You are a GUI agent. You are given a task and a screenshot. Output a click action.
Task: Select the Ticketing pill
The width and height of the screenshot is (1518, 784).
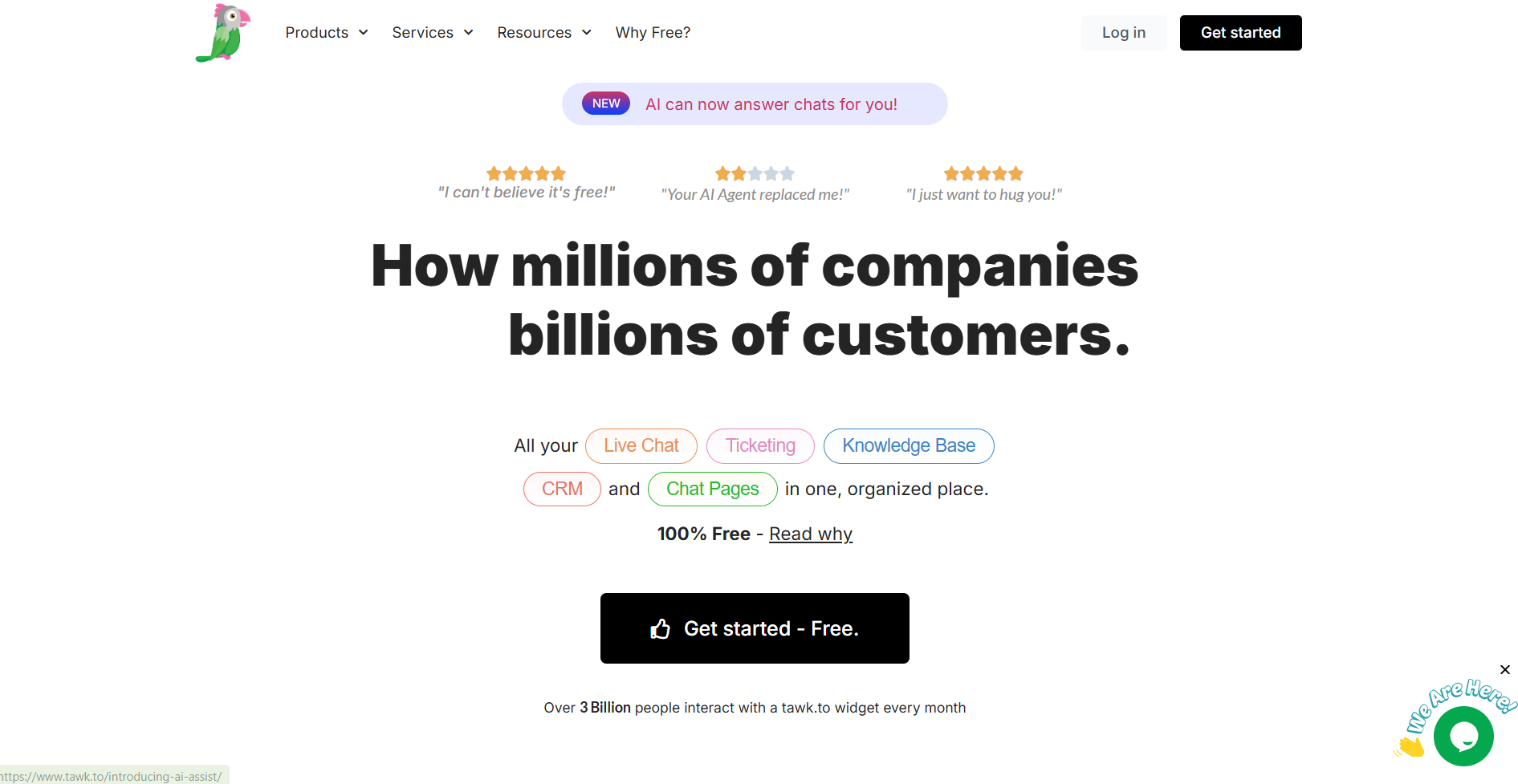point(760,446)
